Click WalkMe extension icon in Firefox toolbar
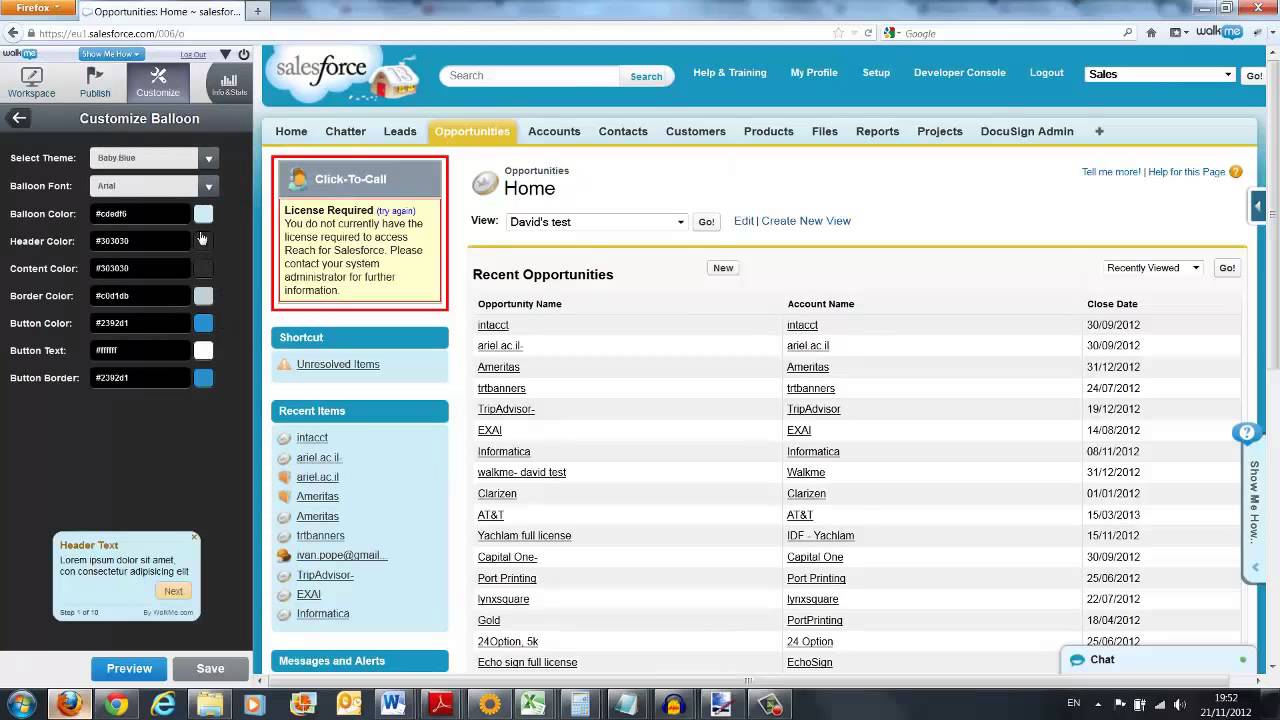Image resolution: width=1280 pixels, height=720 pixels. (1218, 32)
